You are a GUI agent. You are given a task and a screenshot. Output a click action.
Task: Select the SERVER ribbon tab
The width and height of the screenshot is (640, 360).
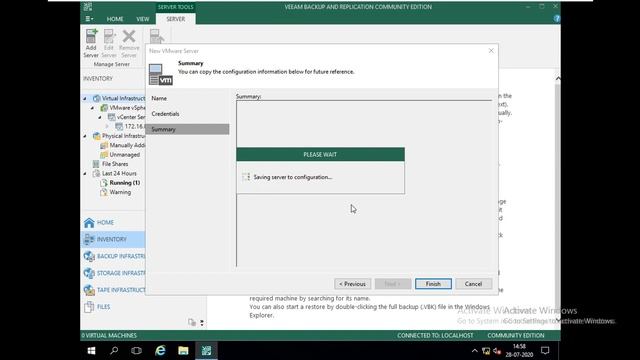(176, 19)
